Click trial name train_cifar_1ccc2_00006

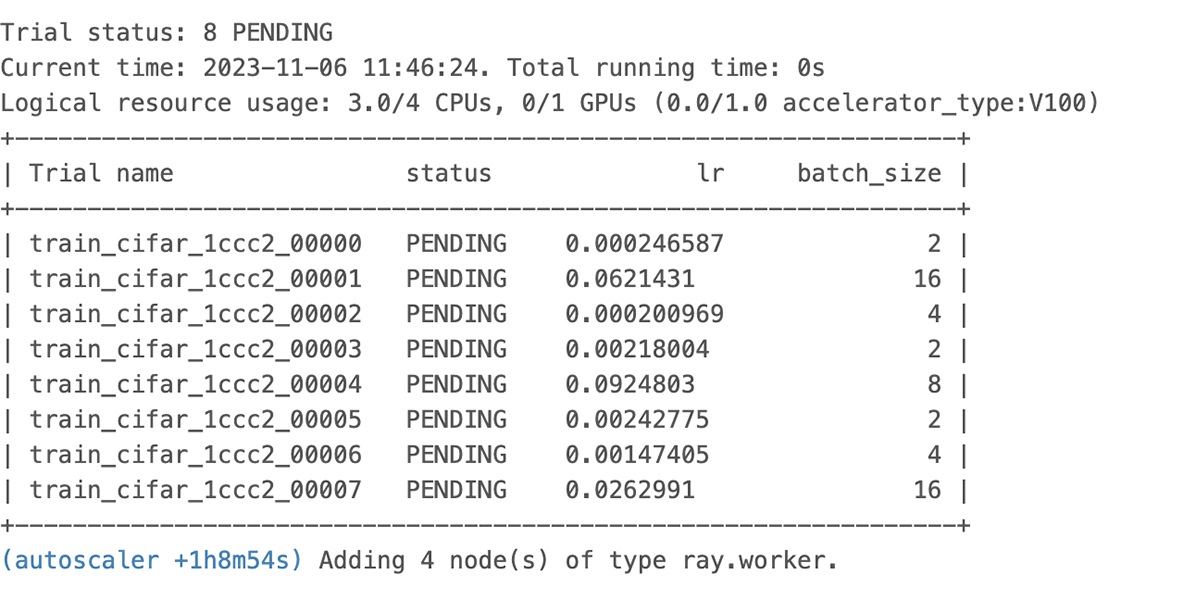click(x=195, y=455)
